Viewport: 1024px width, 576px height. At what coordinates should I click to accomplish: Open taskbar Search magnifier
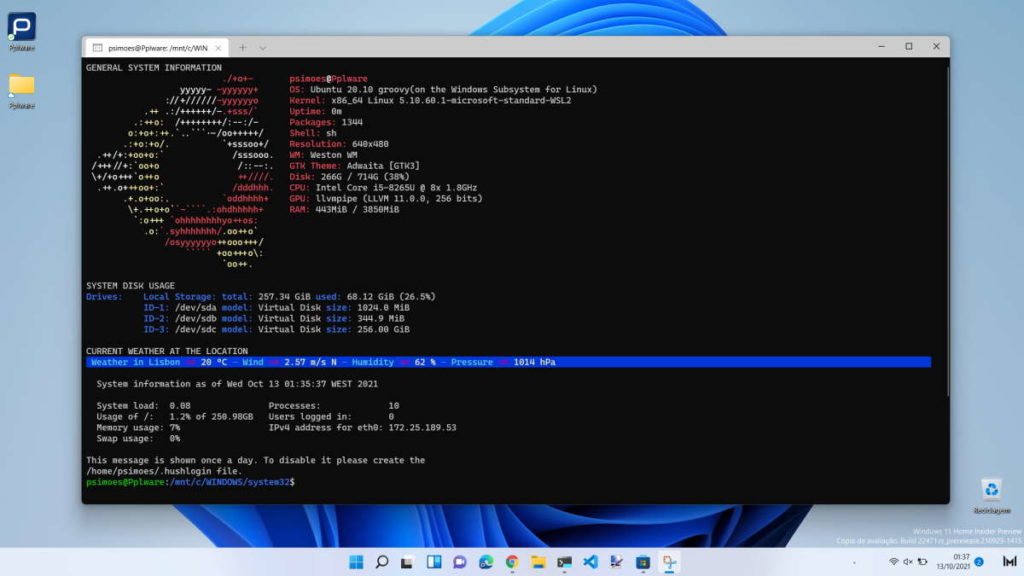[x=382, y=562]
